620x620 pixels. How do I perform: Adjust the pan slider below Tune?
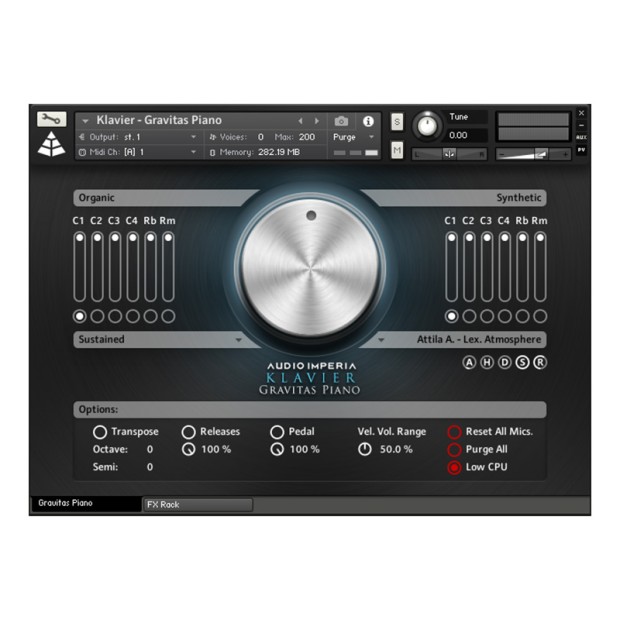(449, 154)
